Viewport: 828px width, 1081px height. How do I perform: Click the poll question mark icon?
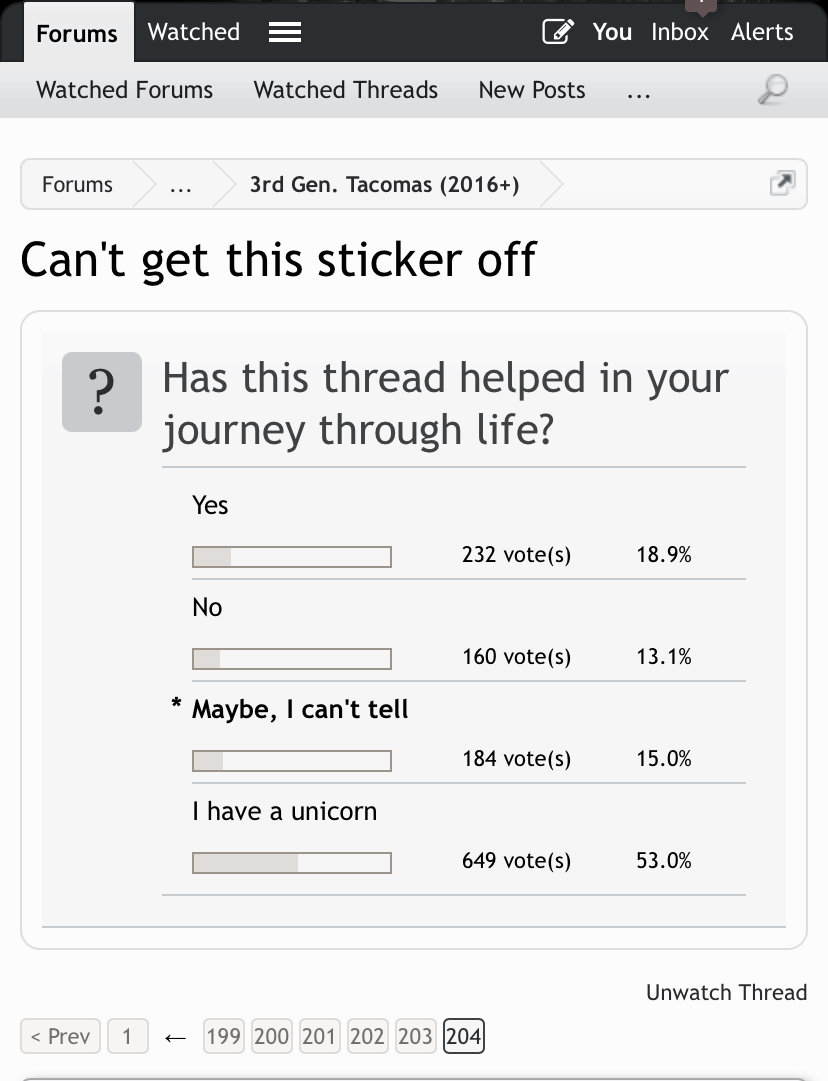click(x=102, y=392)
